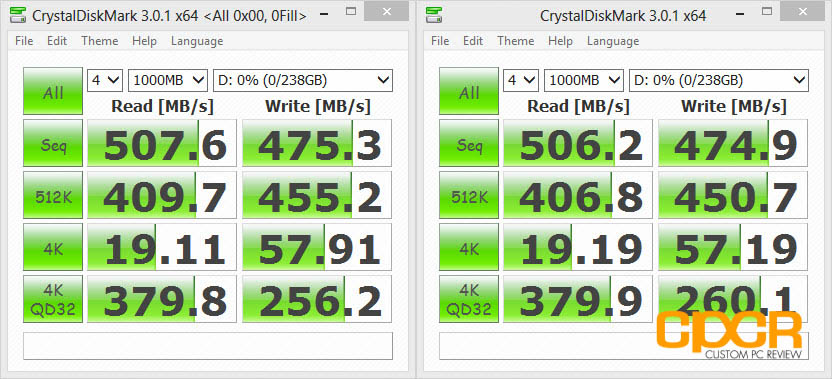
Task: Expand the 1000MB size dropdown in left window
Action: [x=168, y=80]
